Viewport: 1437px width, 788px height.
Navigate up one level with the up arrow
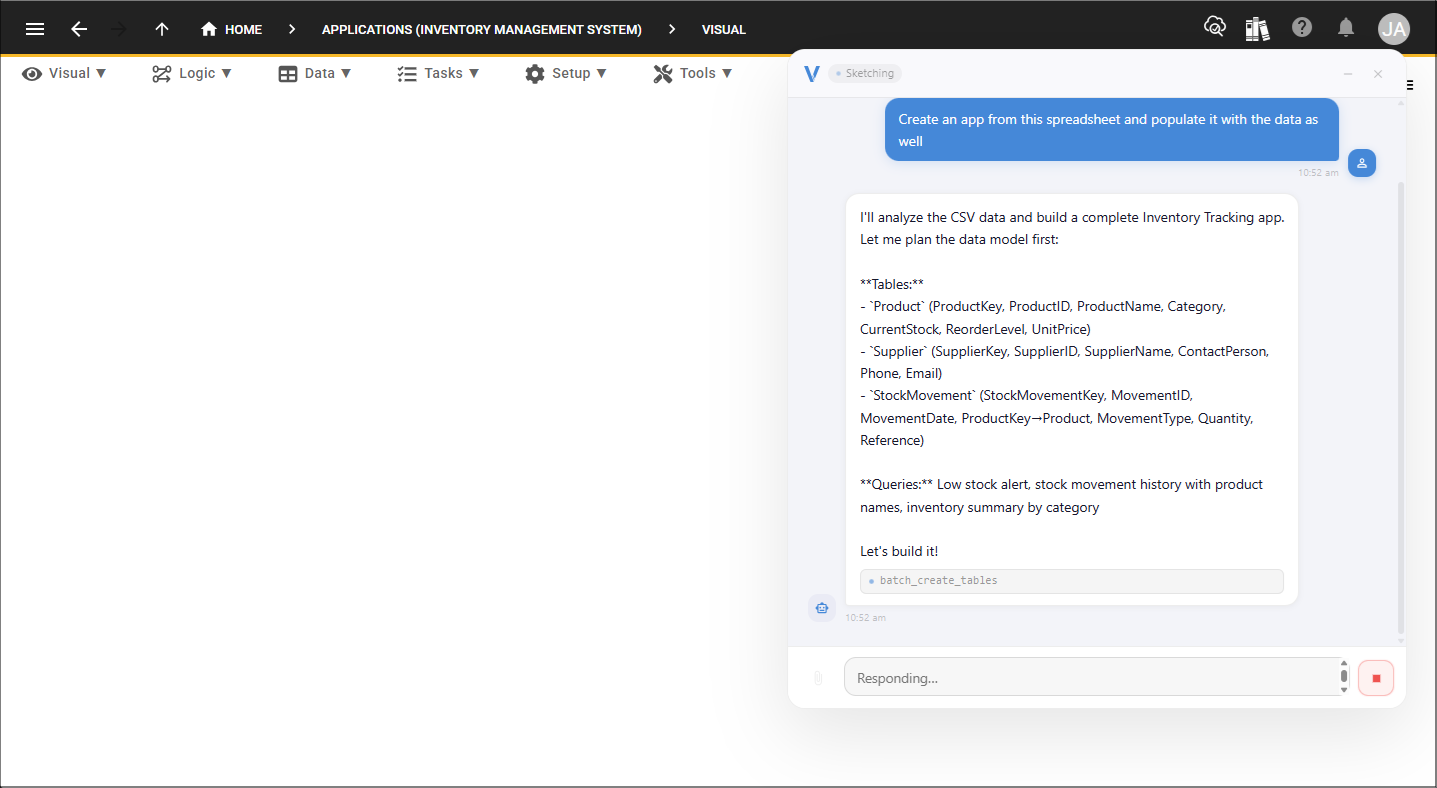[x=161, y=29]
